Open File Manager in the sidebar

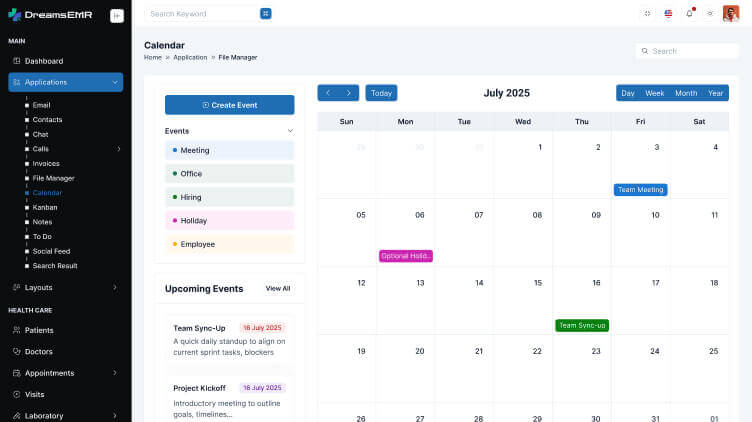(x=53, y=178)
